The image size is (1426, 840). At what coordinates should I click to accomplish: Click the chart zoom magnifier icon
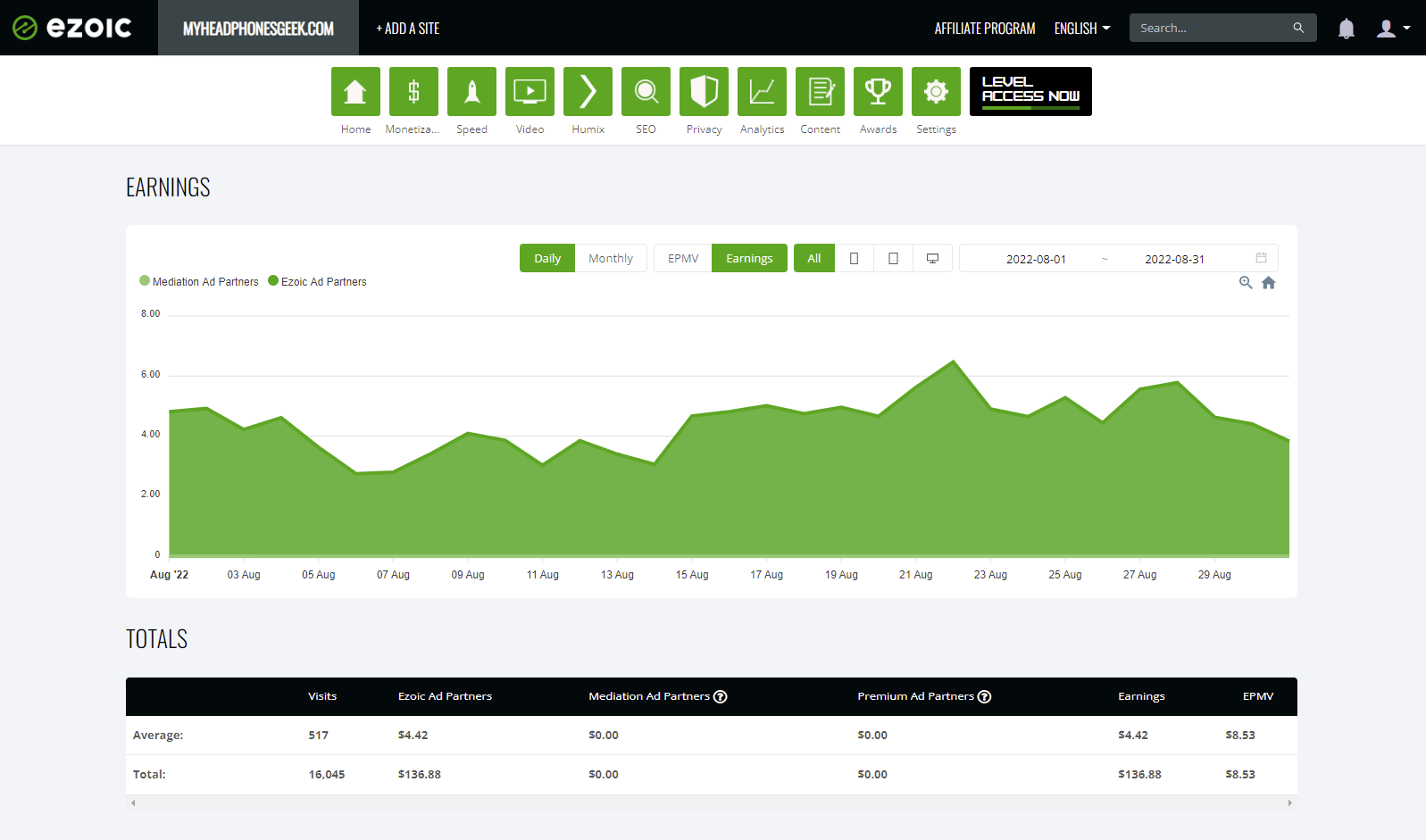point(1246,283)
